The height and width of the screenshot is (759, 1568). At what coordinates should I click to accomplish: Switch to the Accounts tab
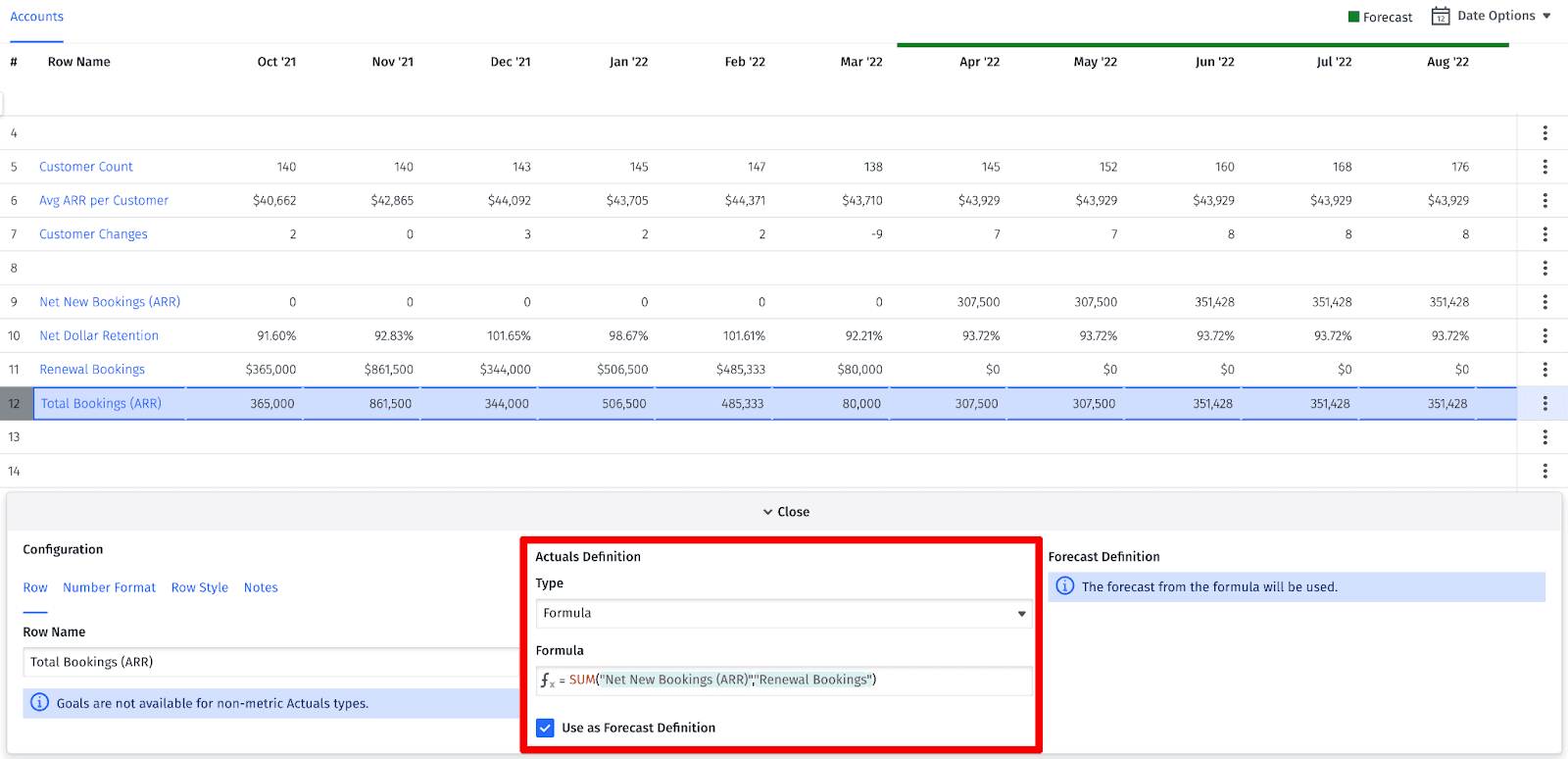pyautogui.click(x=36, y=17)
